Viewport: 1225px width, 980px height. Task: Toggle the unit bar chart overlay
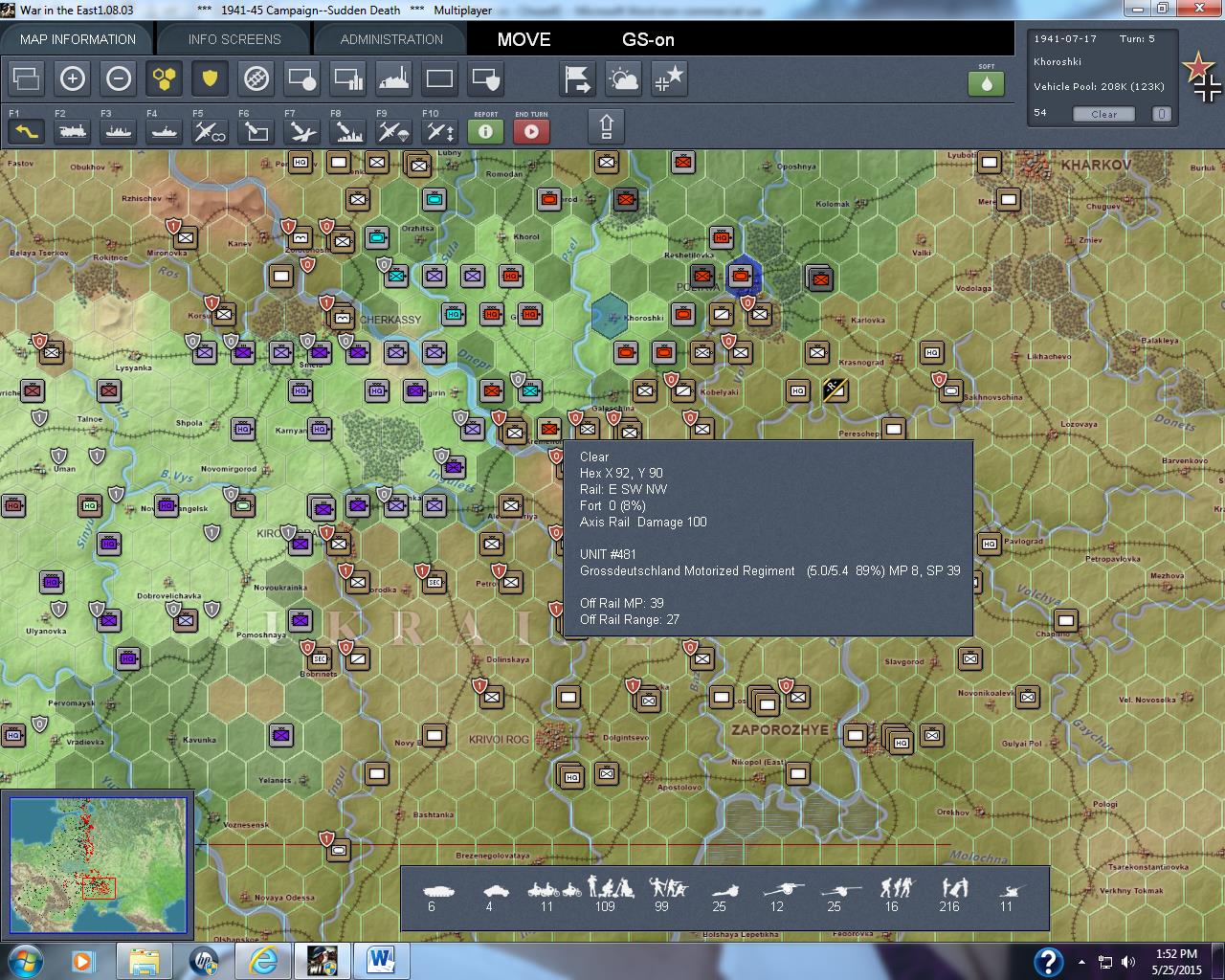tap(348, 78)
